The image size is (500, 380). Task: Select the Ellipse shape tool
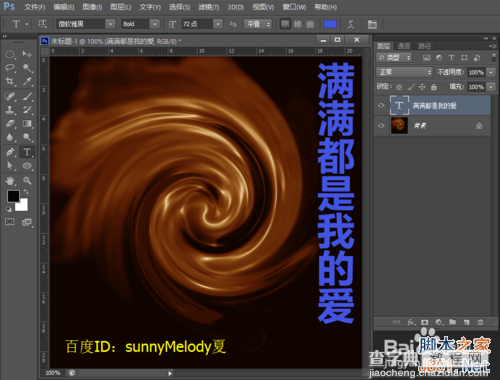[27, 166]
